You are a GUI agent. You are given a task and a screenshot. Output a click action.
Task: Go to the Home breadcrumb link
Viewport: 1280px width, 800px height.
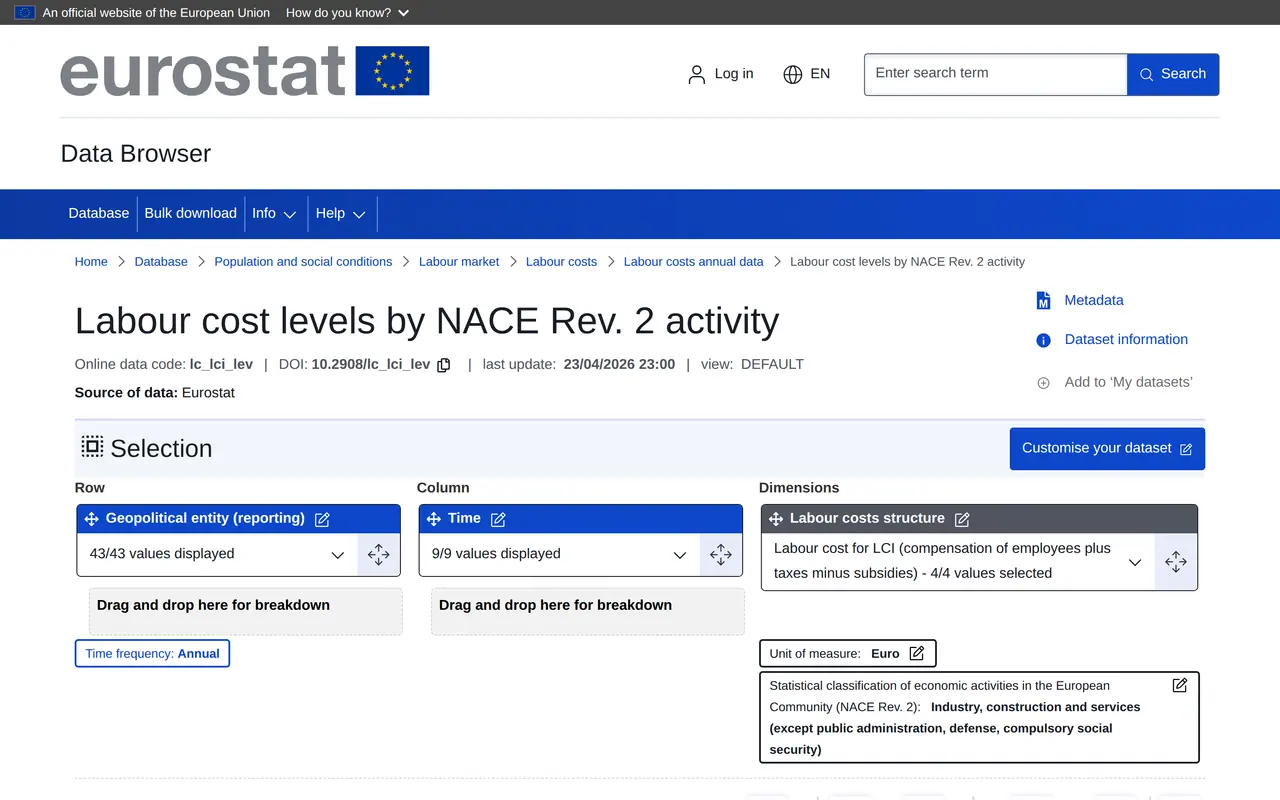(91, 262)
